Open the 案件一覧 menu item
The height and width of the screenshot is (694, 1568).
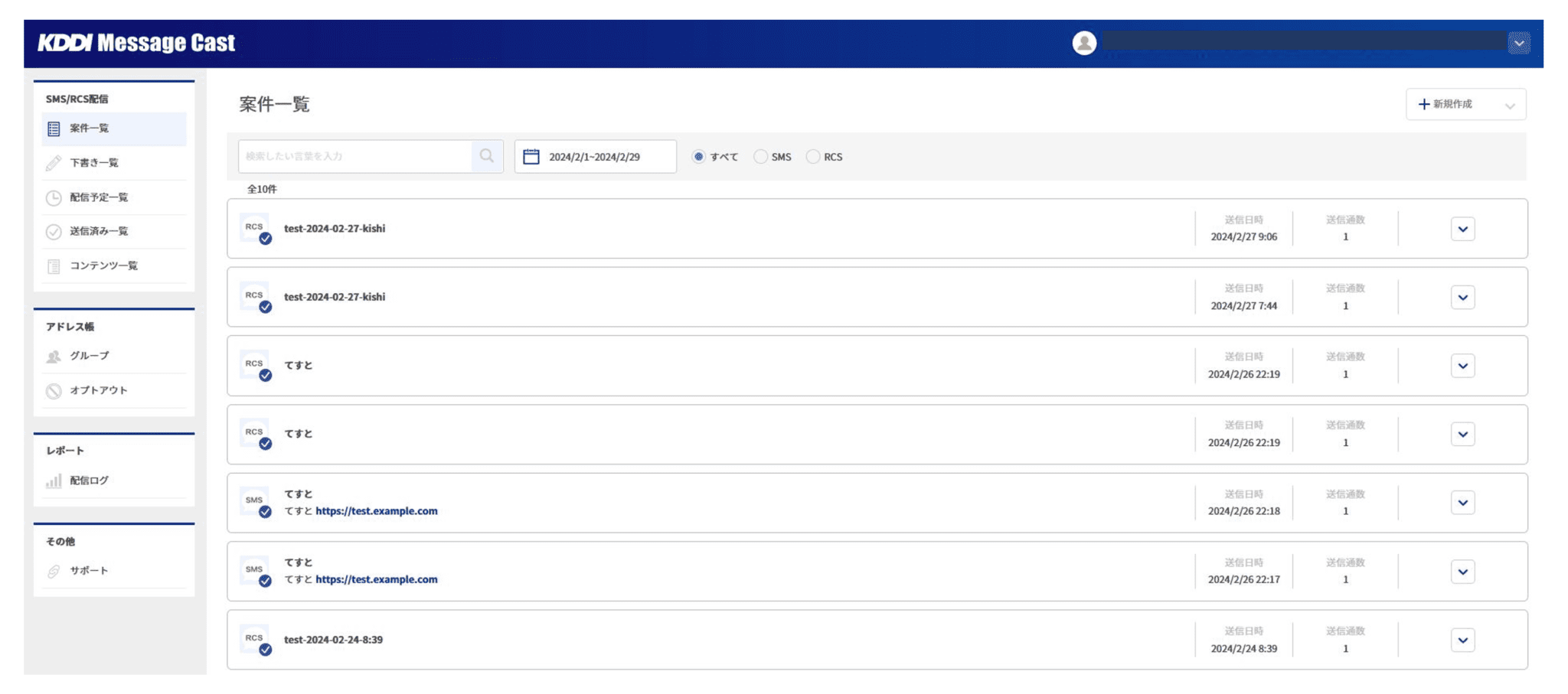pos(90,129)
